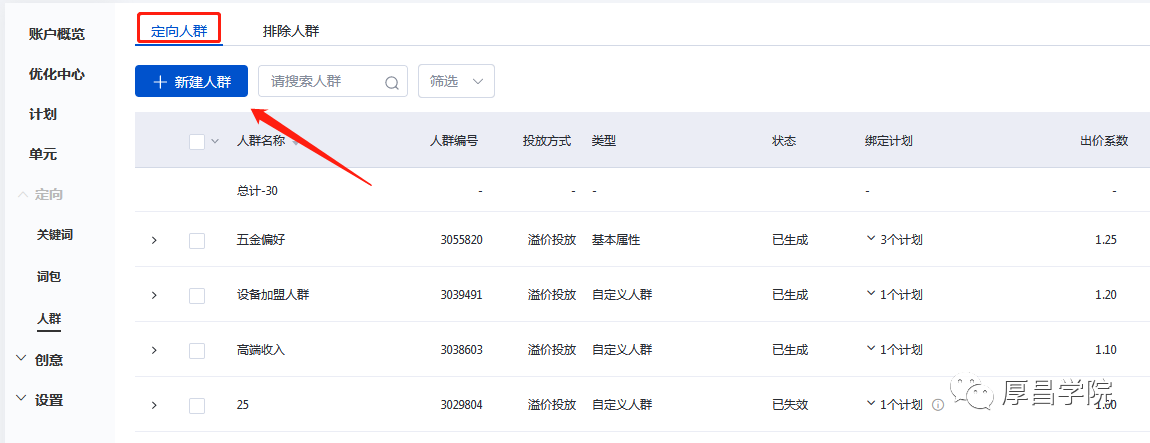Click the 类型 column header
The height and width of the screenshot is (443, 1150).
(x=604, y=142)
